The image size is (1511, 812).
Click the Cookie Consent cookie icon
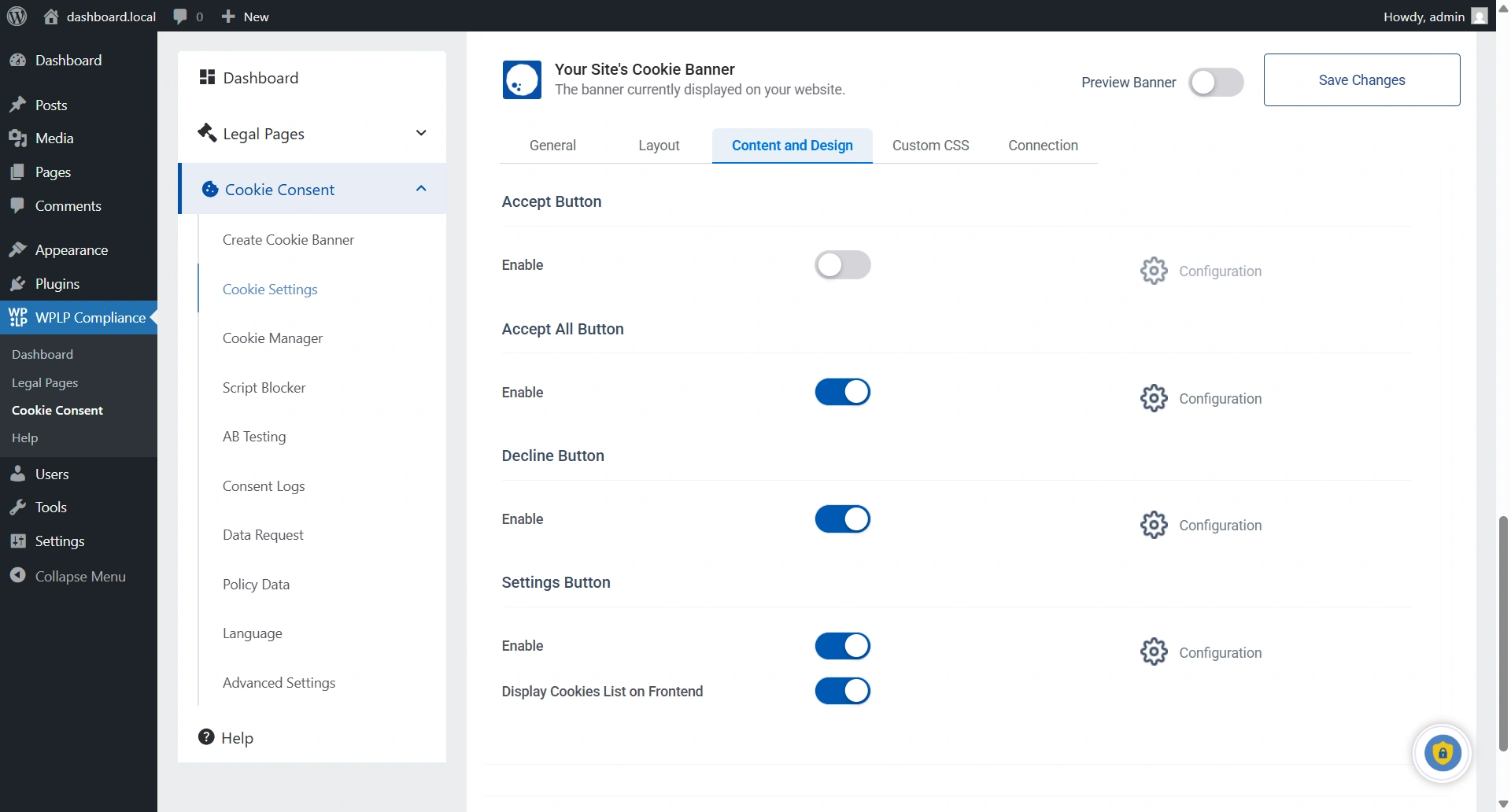pyautogui.click(x=209, y=189)
